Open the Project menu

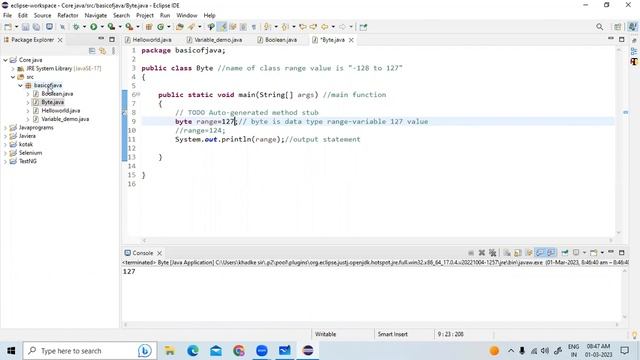[144, 15]
